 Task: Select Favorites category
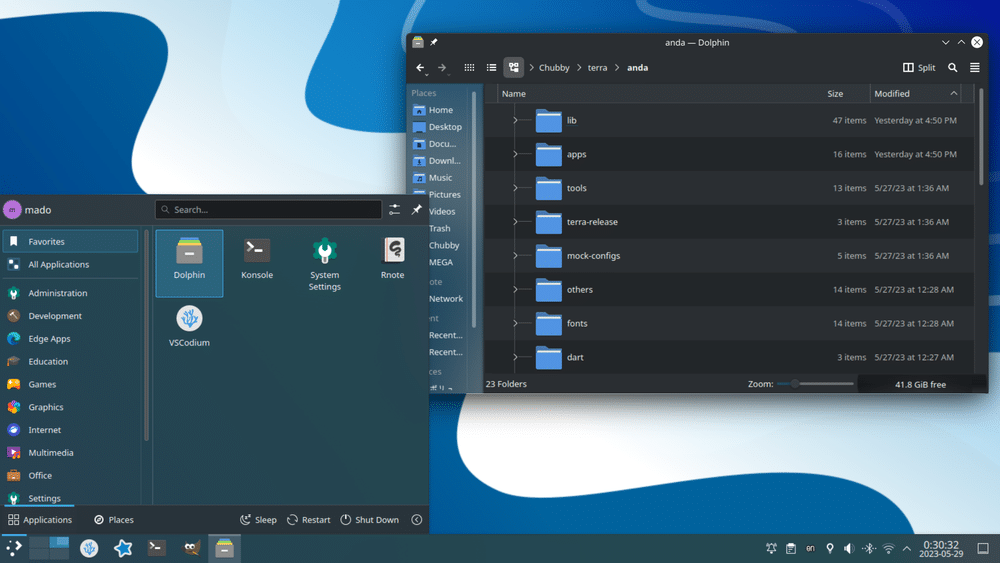[x=70, y=242]
